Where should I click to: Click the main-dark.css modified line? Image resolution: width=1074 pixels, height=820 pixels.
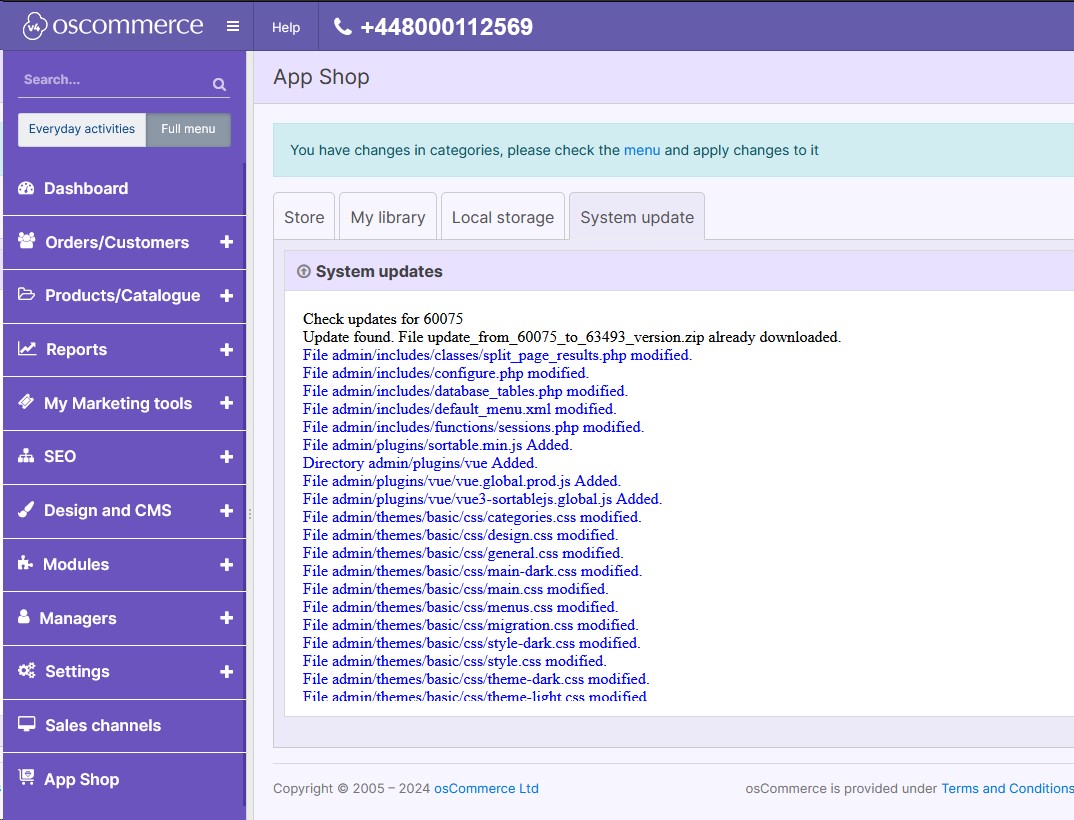point(473,571)
